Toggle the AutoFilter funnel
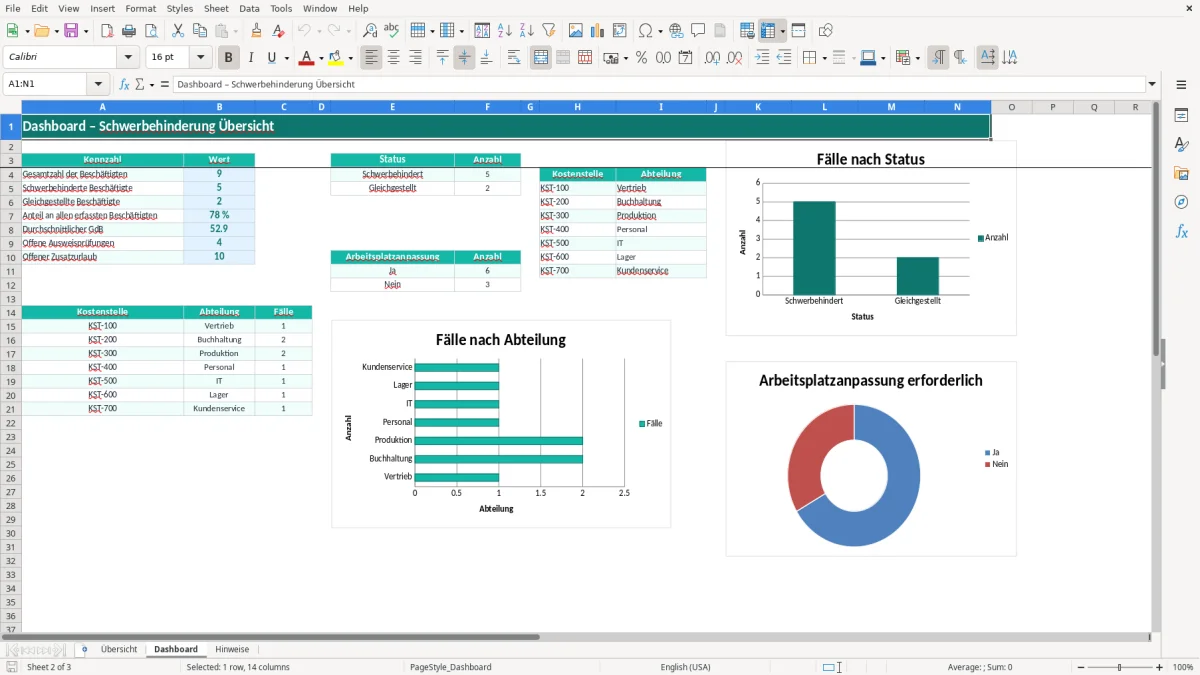Viewport: 1200px width, 675px height. pyautogui.click(x=548, y=31)
